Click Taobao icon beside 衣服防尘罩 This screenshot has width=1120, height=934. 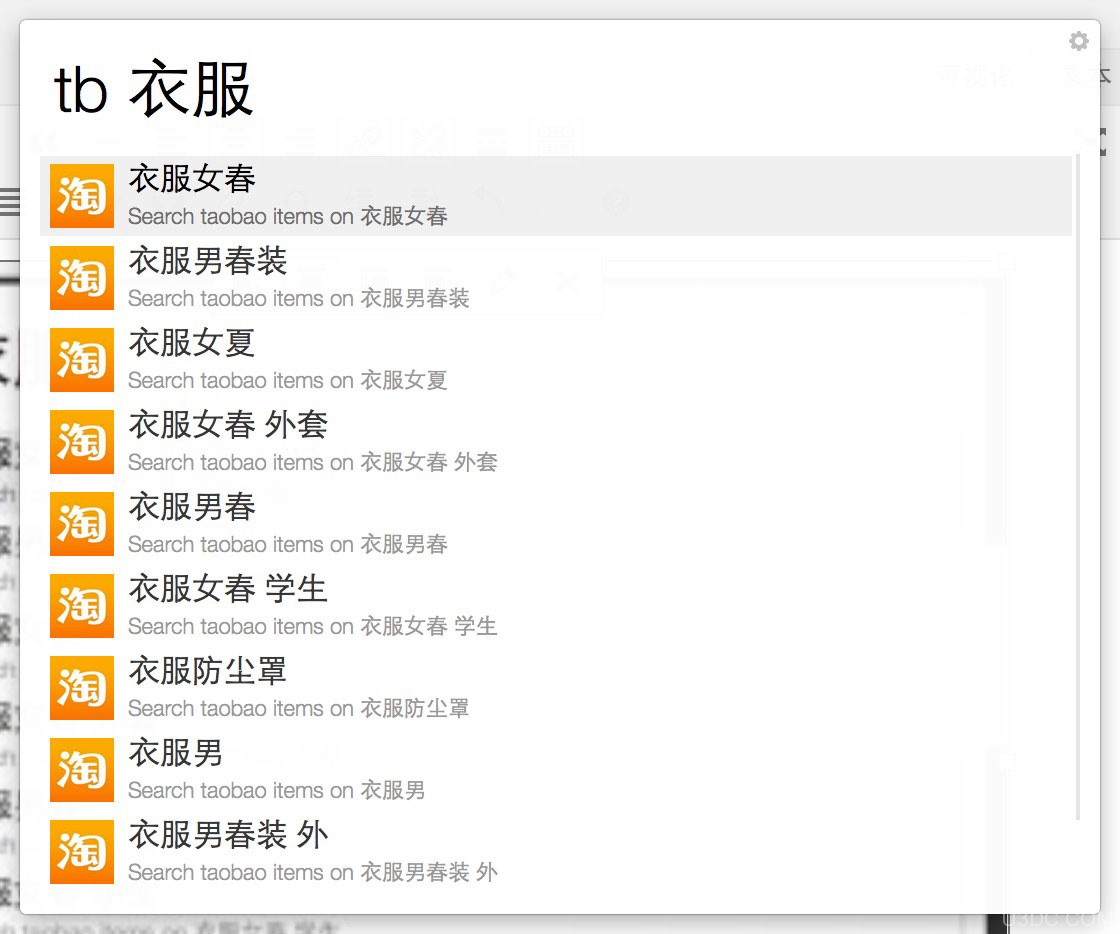pyautogui.click(x=82, y=689)
